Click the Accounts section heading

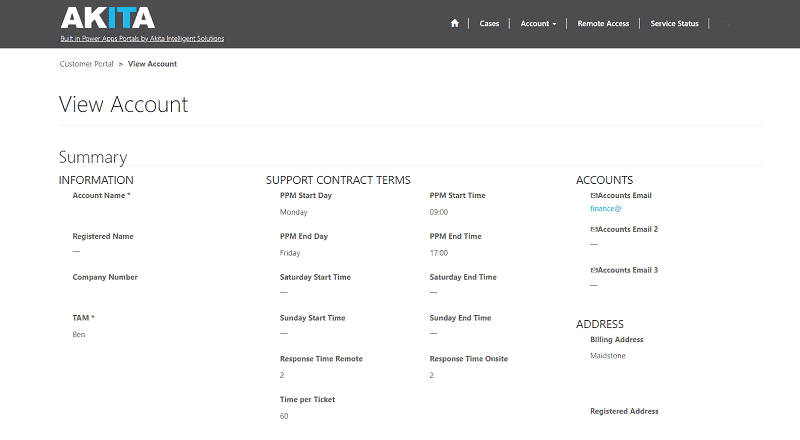[x=605, y=180]
